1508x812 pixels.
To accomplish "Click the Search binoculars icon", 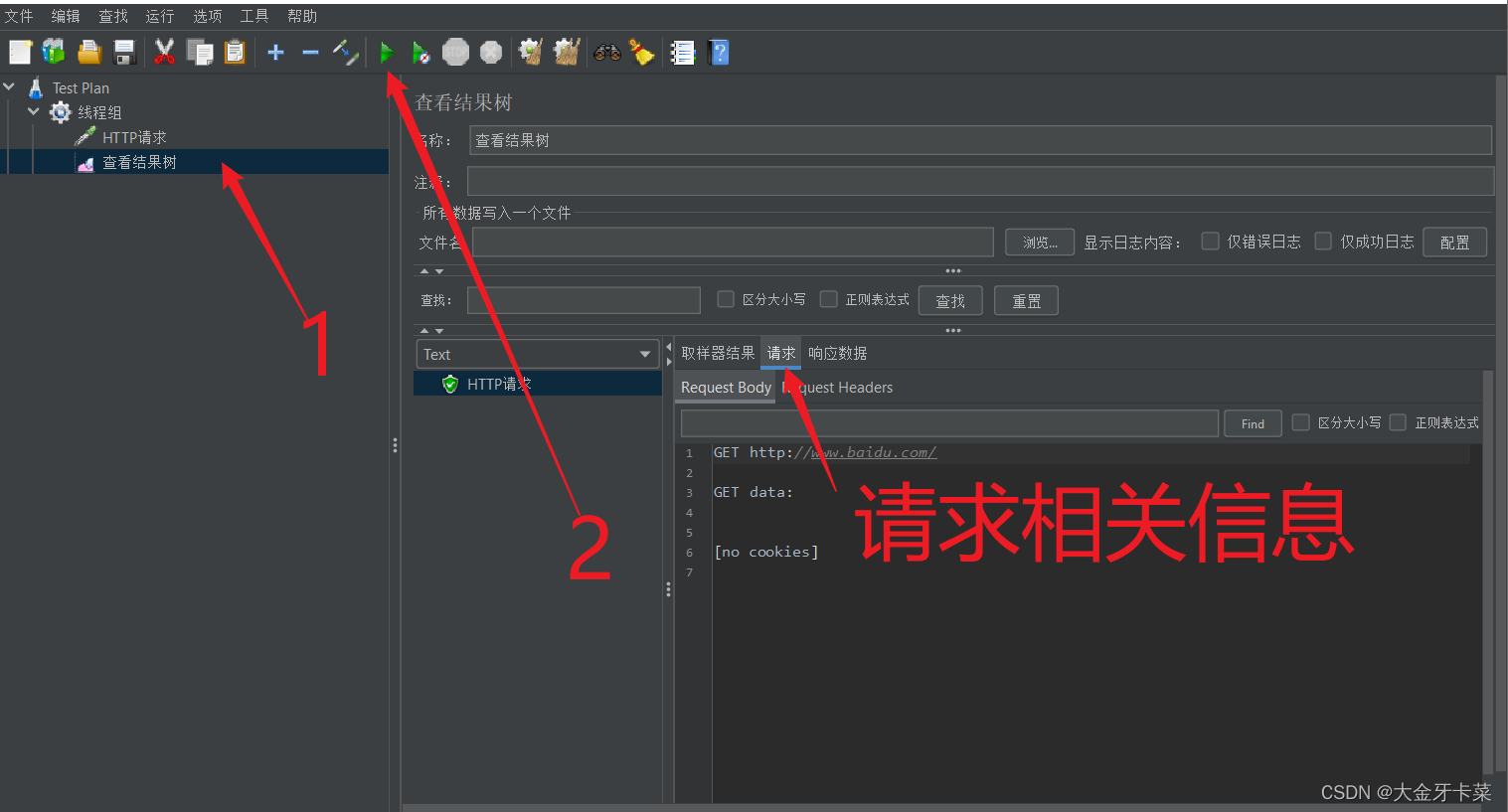I will [607, 52].
